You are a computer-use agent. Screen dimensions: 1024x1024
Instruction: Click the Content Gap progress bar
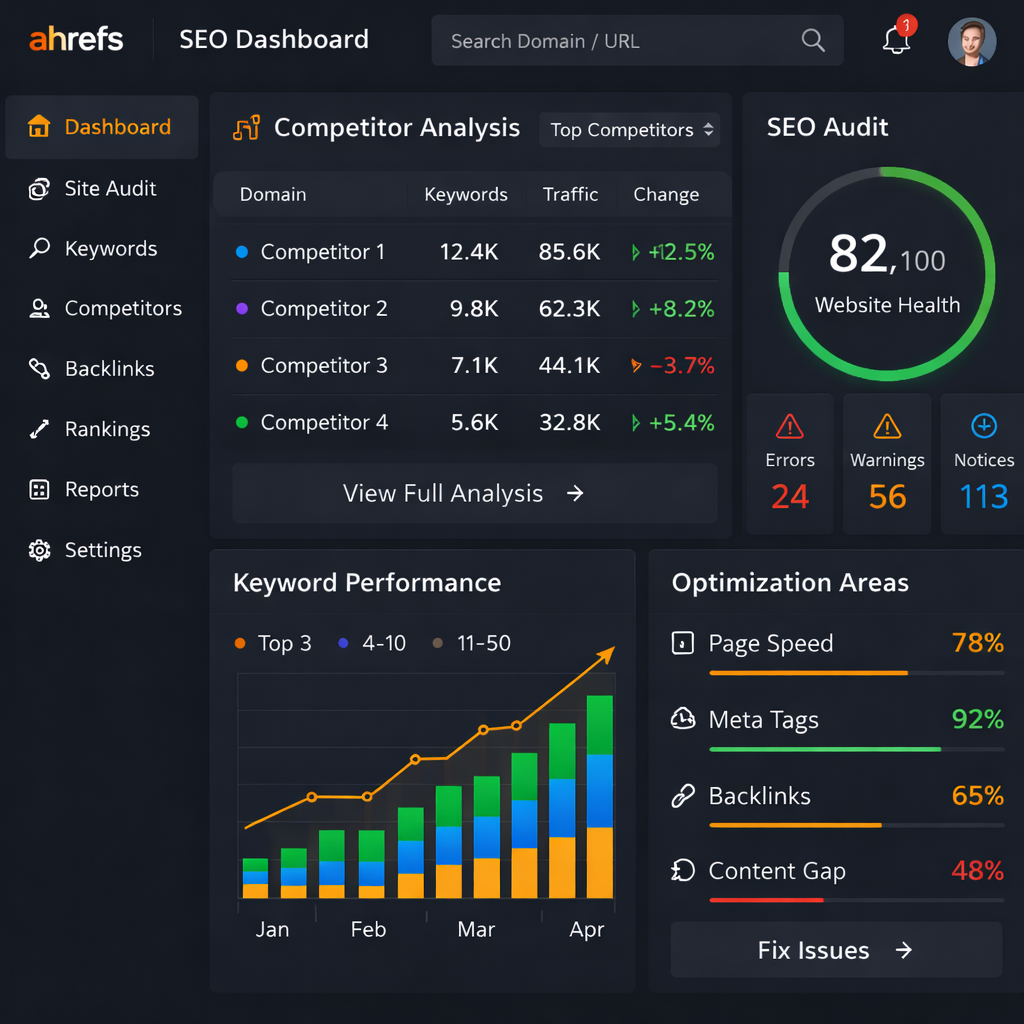tap(856, 900)
